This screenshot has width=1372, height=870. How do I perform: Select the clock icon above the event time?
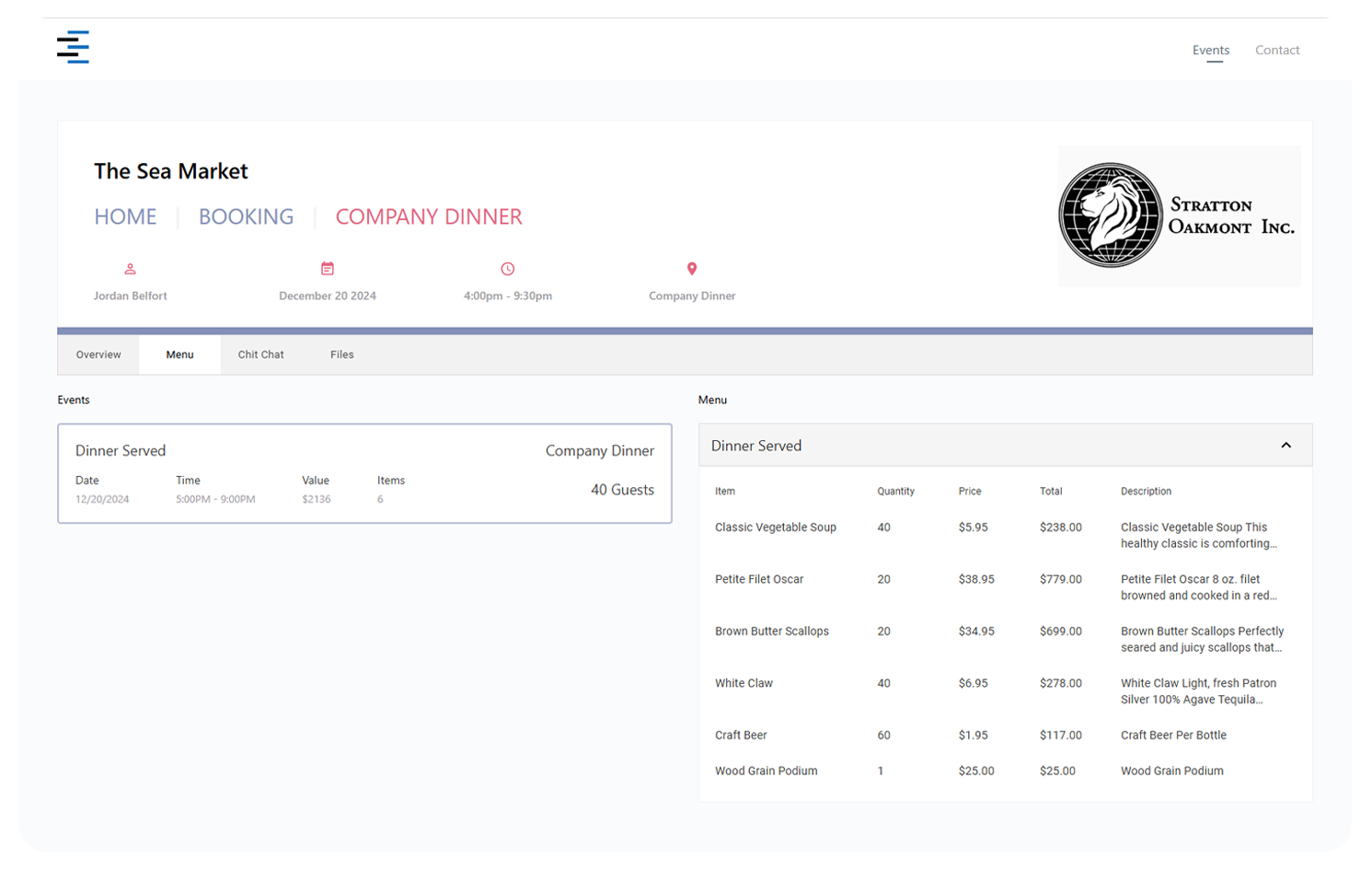[x=508, y=269]
